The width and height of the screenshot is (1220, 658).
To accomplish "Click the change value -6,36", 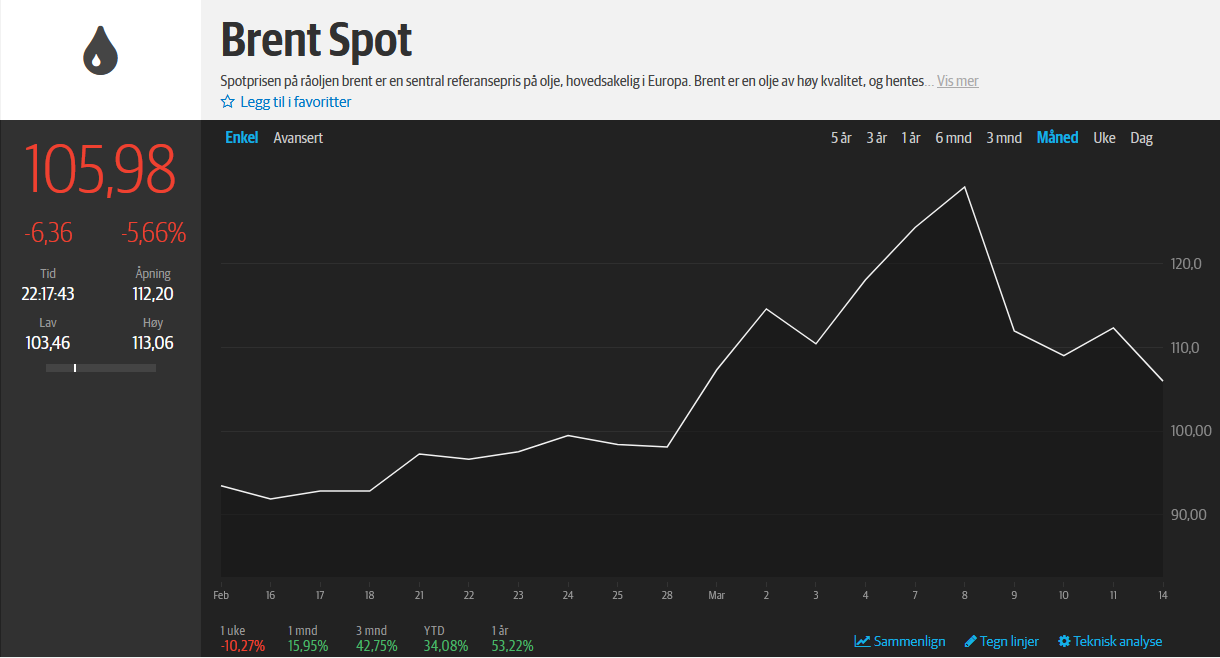I will pyautogui.click(x=49, y=234).
